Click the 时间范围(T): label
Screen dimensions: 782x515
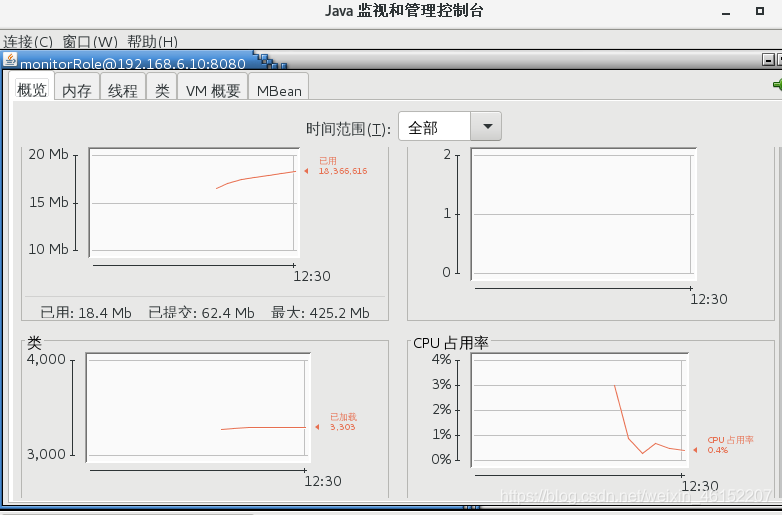point(348,129)
